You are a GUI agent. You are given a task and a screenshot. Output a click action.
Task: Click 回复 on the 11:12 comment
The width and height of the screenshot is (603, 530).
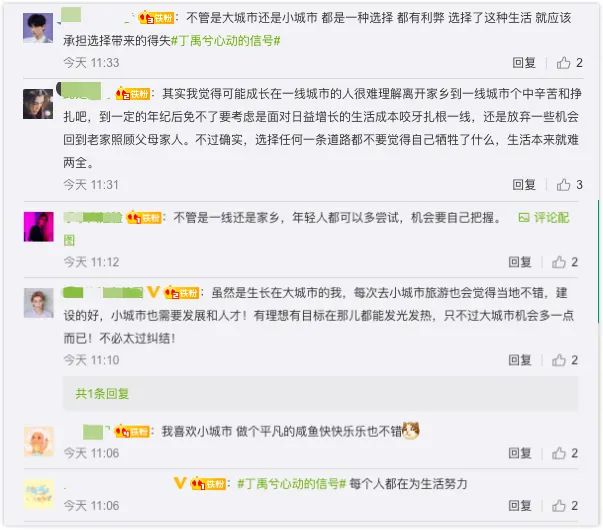(520, 262)
